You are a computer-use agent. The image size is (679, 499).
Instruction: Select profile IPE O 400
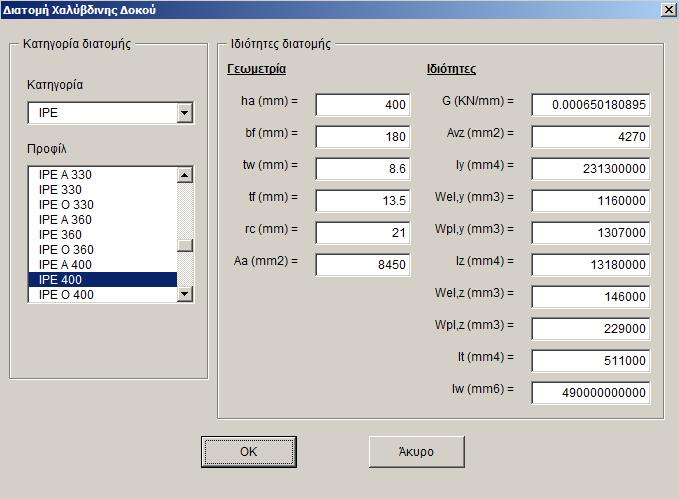coord(103,295)
